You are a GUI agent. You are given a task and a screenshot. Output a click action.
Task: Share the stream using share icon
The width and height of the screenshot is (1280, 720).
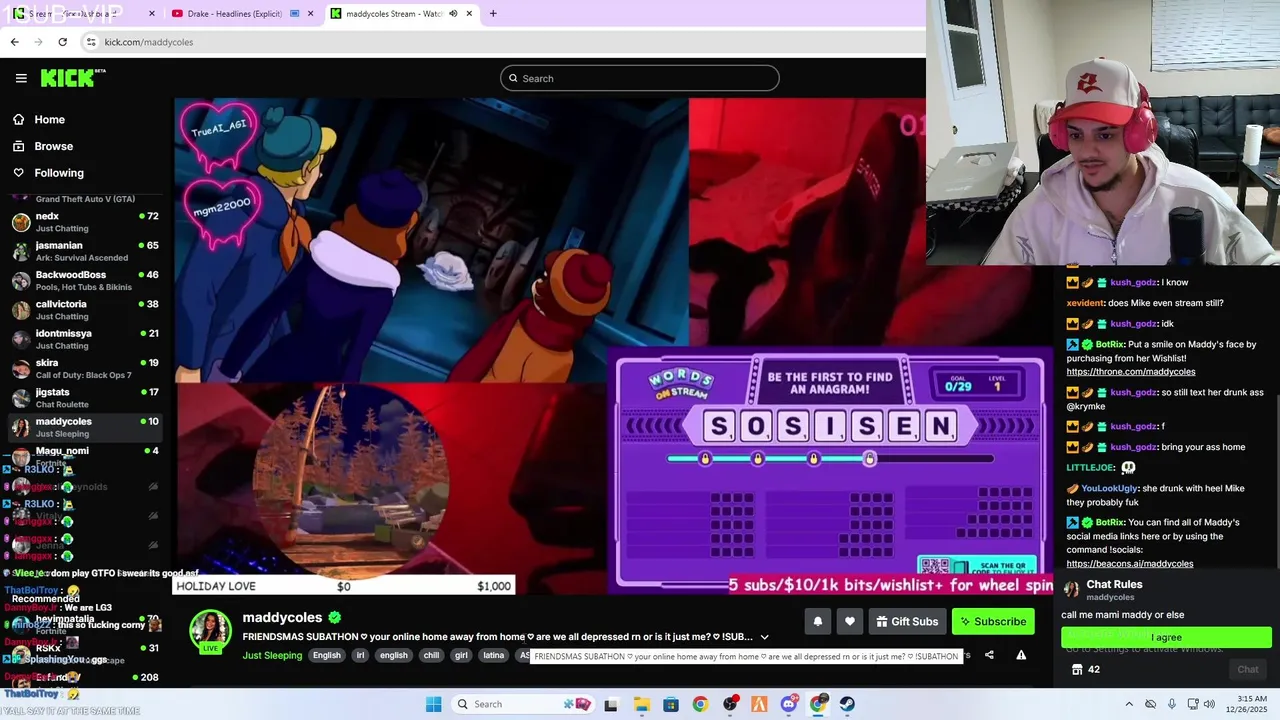click(x=989, y=655)
